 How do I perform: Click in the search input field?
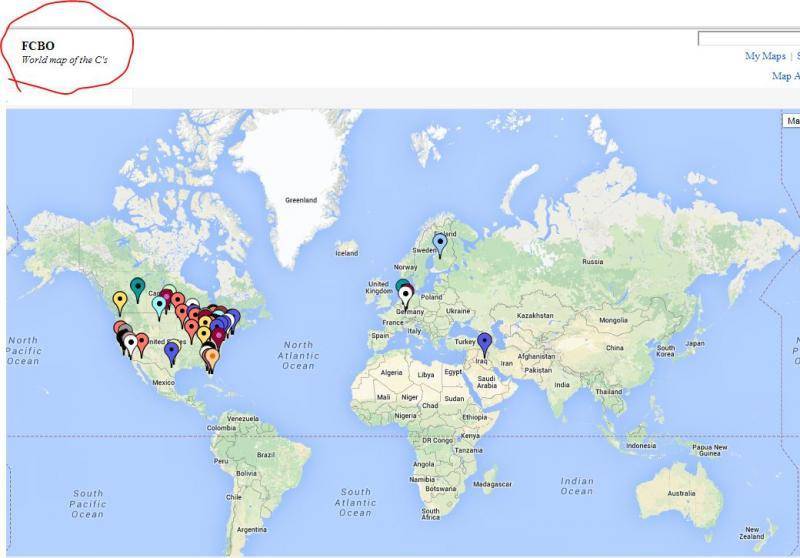(748, 39)
